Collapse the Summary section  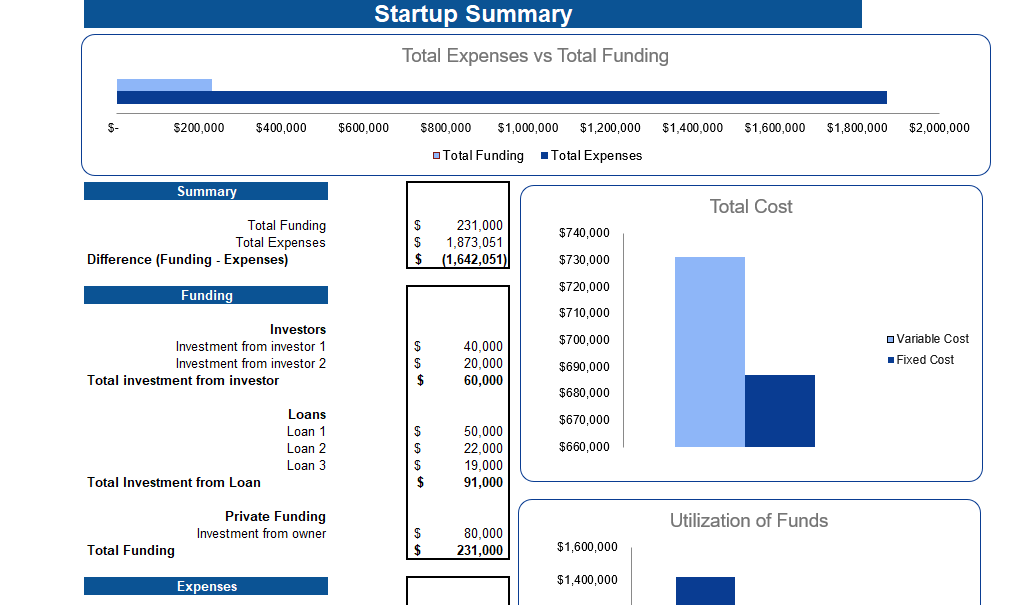point(206,191)
